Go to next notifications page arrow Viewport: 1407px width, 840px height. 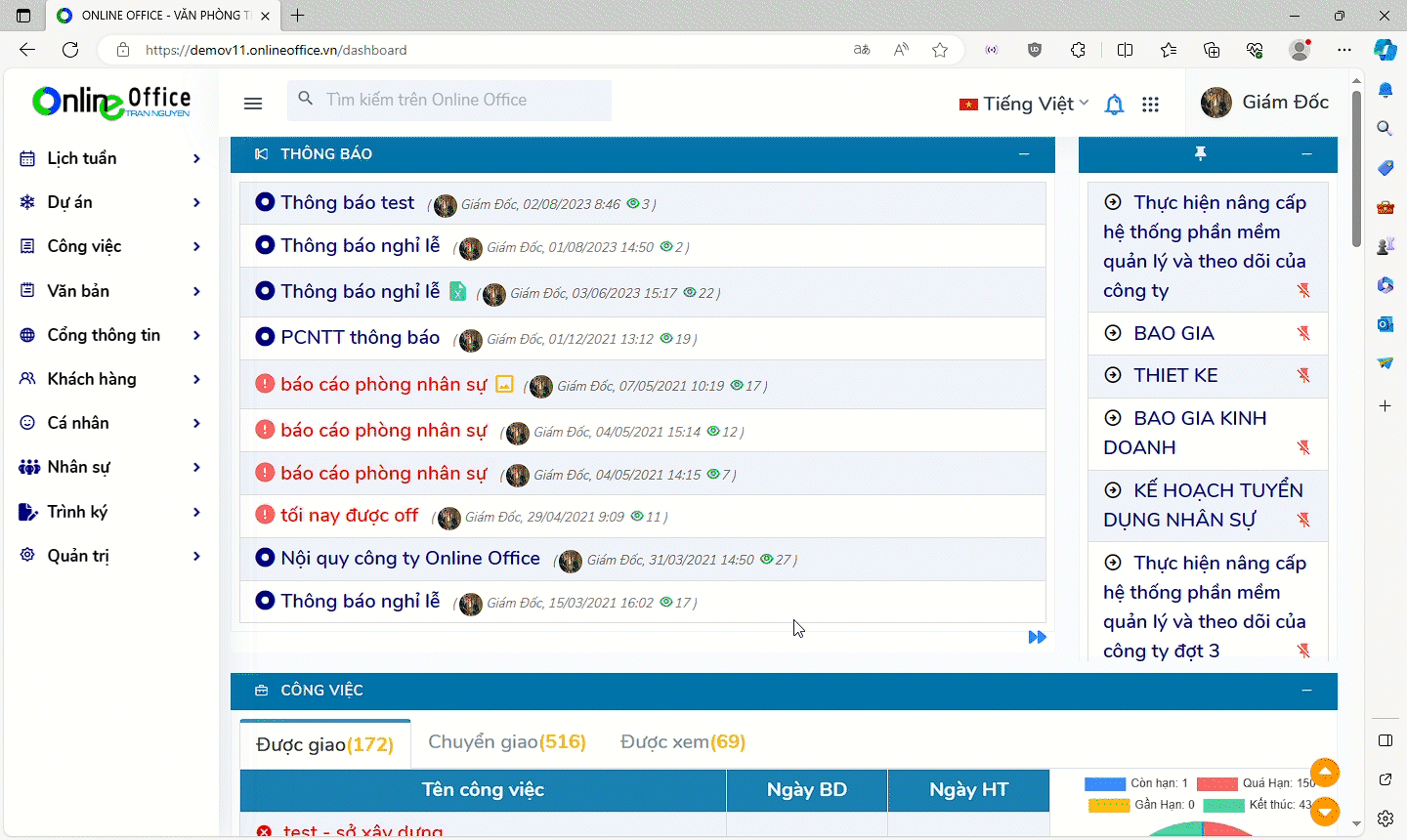[x=1037, y=637]
